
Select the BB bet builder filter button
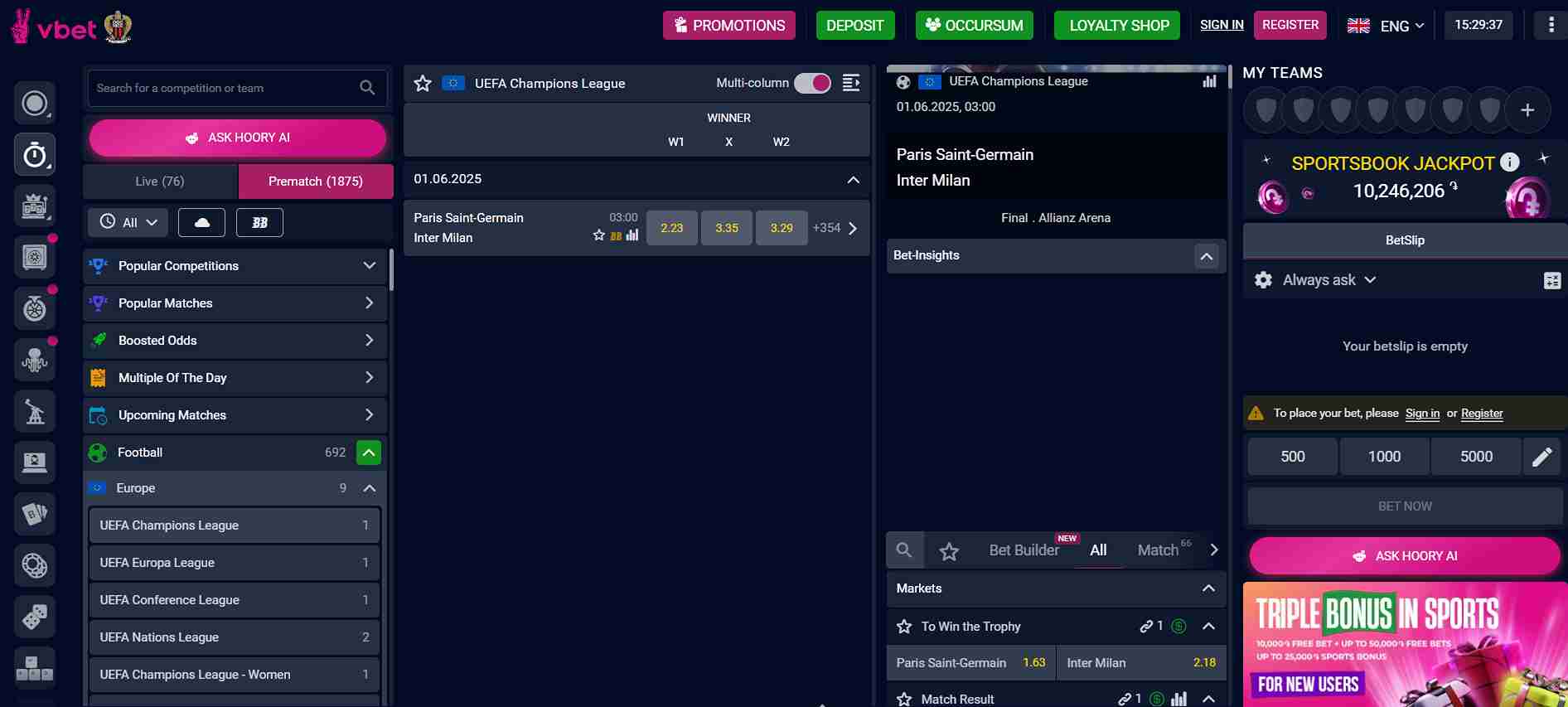click(259, 223)
